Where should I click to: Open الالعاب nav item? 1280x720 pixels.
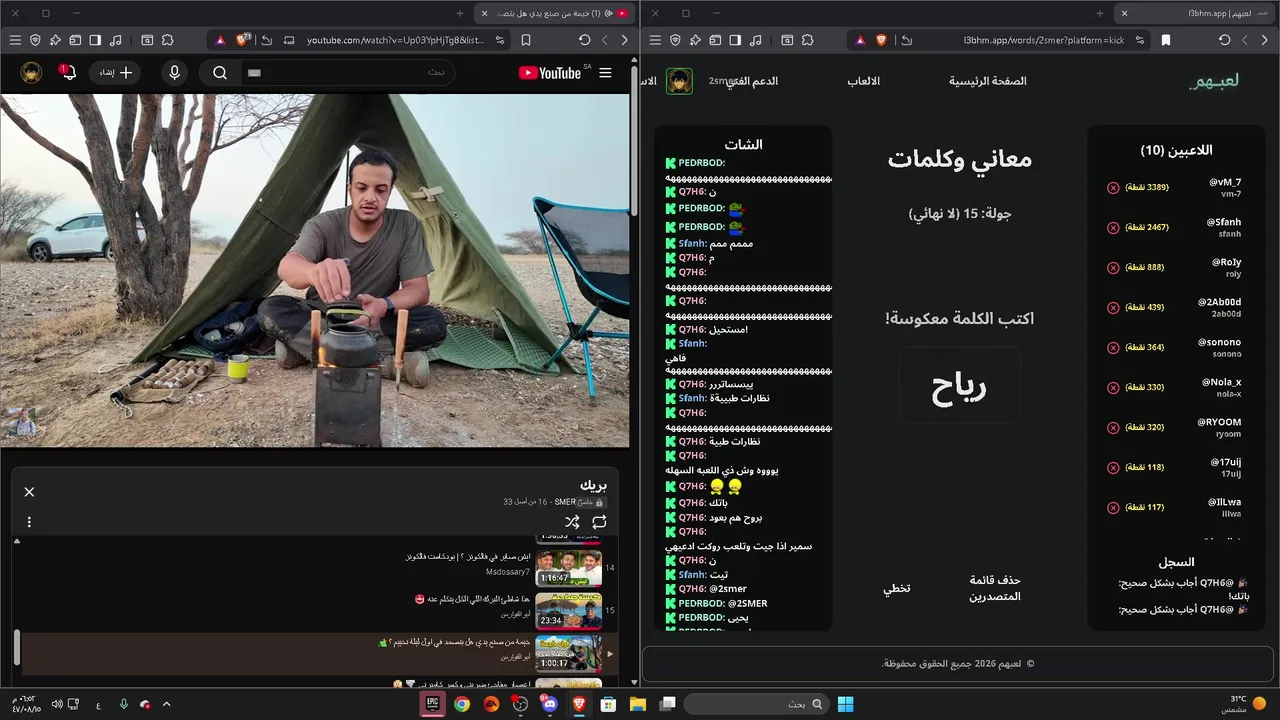(864, 81)
